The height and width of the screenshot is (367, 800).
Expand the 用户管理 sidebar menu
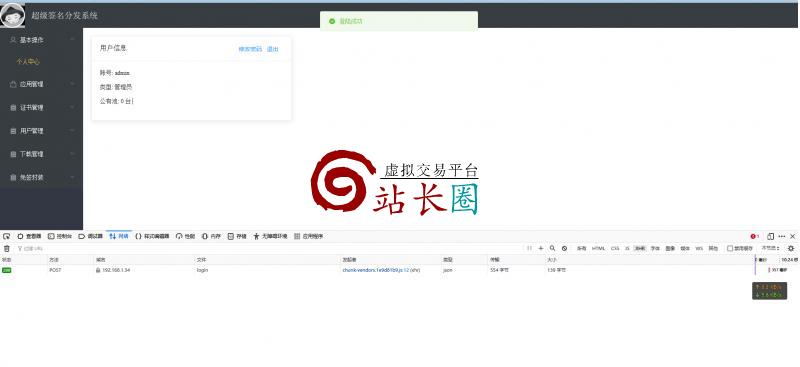pyautogui.click(x=41, y=131)
